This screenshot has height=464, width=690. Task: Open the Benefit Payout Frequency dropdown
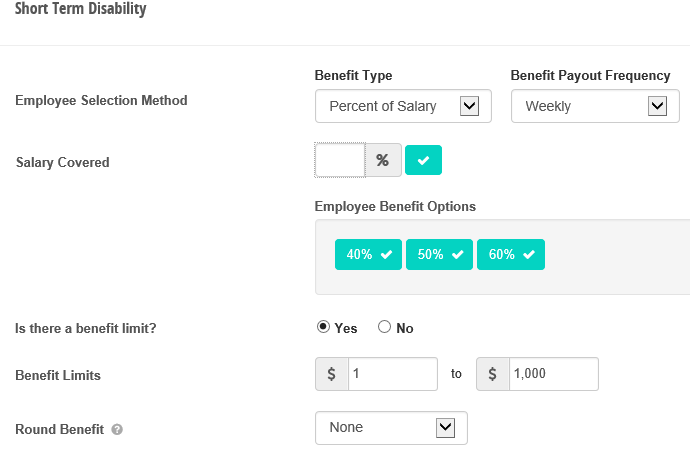[595, 106]
